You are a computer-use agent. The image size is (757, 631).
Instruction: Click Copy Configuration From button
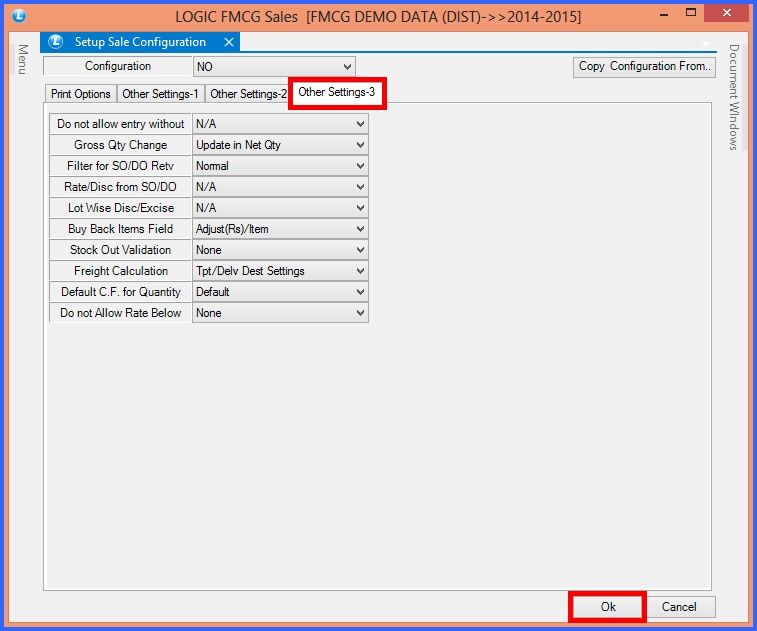644,66
